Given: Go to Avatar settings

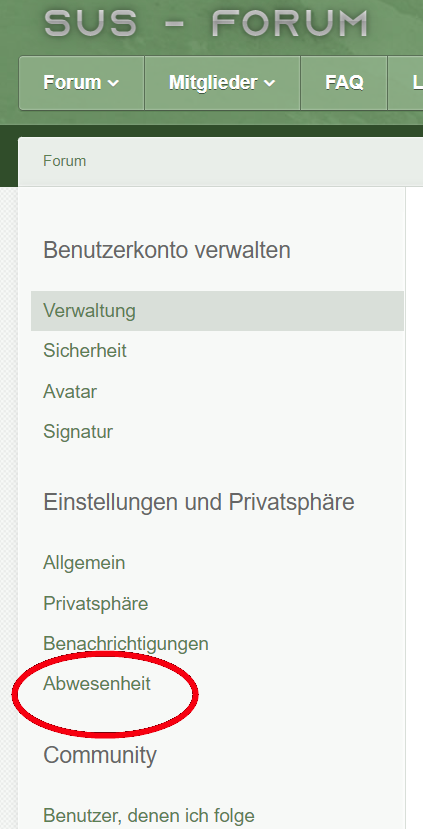Looking at the screenshot, I should [x=70, y=392].
